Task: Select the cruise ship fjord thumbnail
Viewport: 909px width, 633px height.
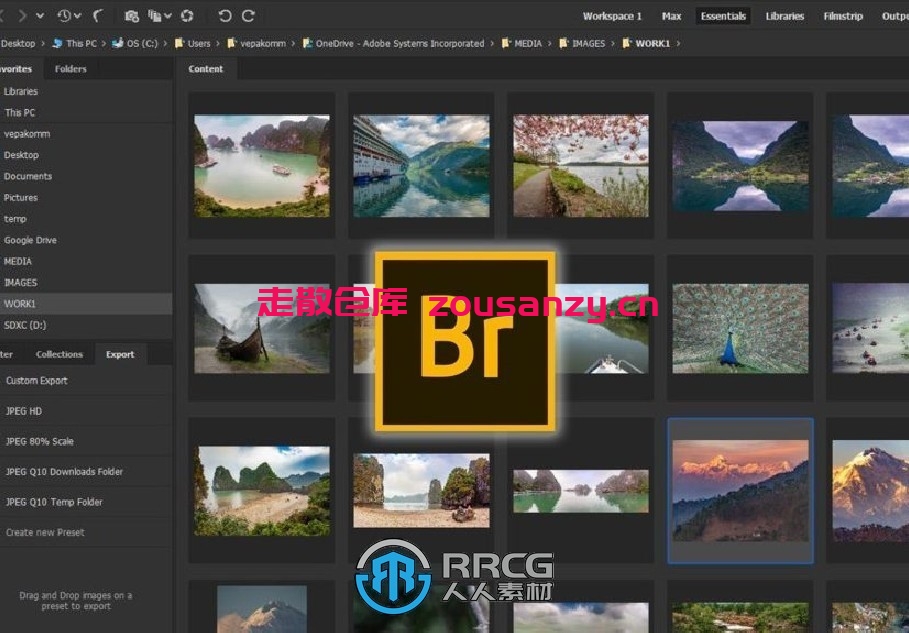Action: tap(421, 166)
